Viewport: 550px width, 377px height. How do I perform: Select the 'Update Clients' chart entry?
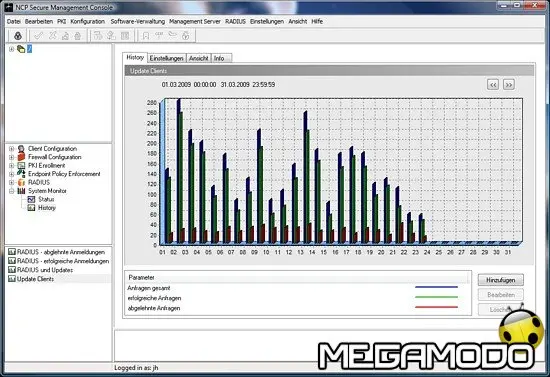(x=31, y=279)
